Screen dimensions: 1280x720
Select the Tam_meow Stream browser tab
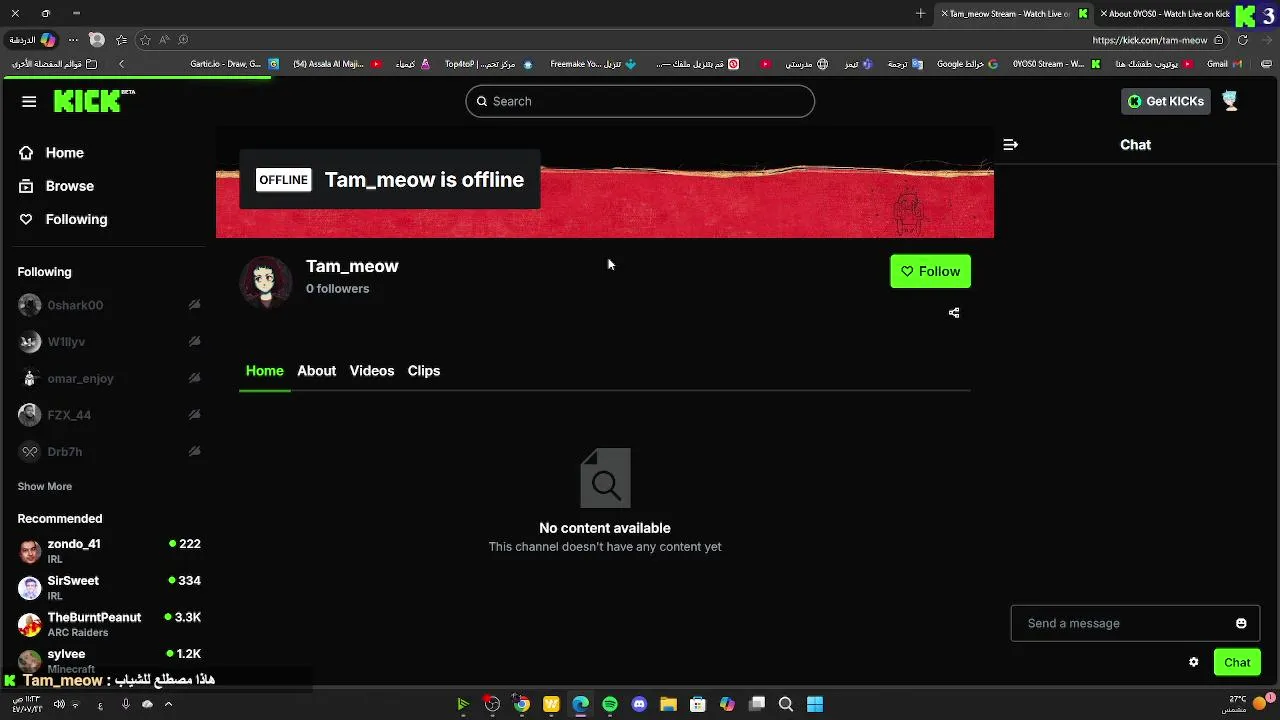[x=1013, y=13]
